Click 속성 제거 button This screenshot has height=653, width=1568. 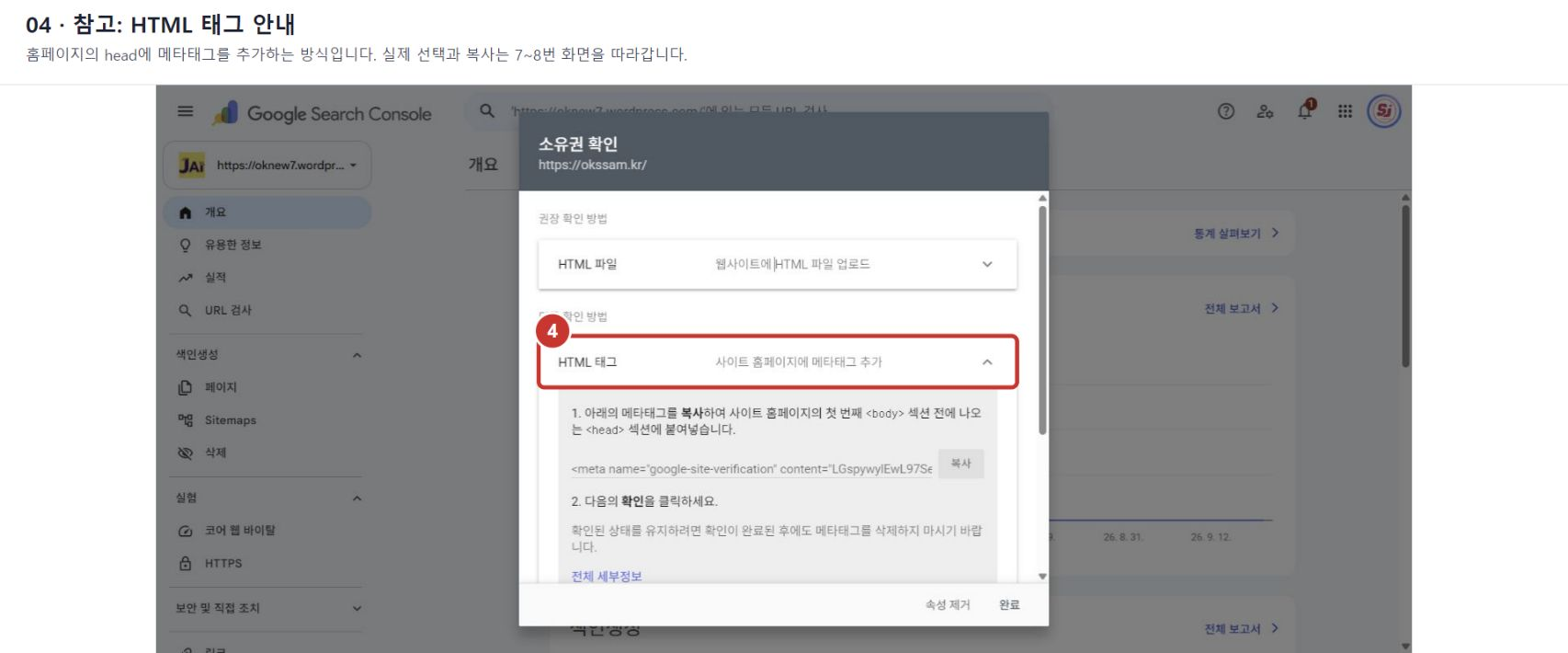[948, 604]
